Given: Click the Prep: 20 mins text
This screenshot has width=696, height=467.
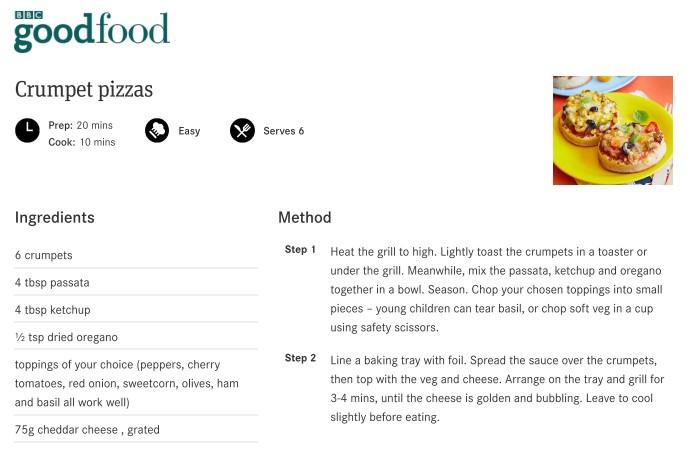Looking at the screenshot, I should tap(80, 125).
